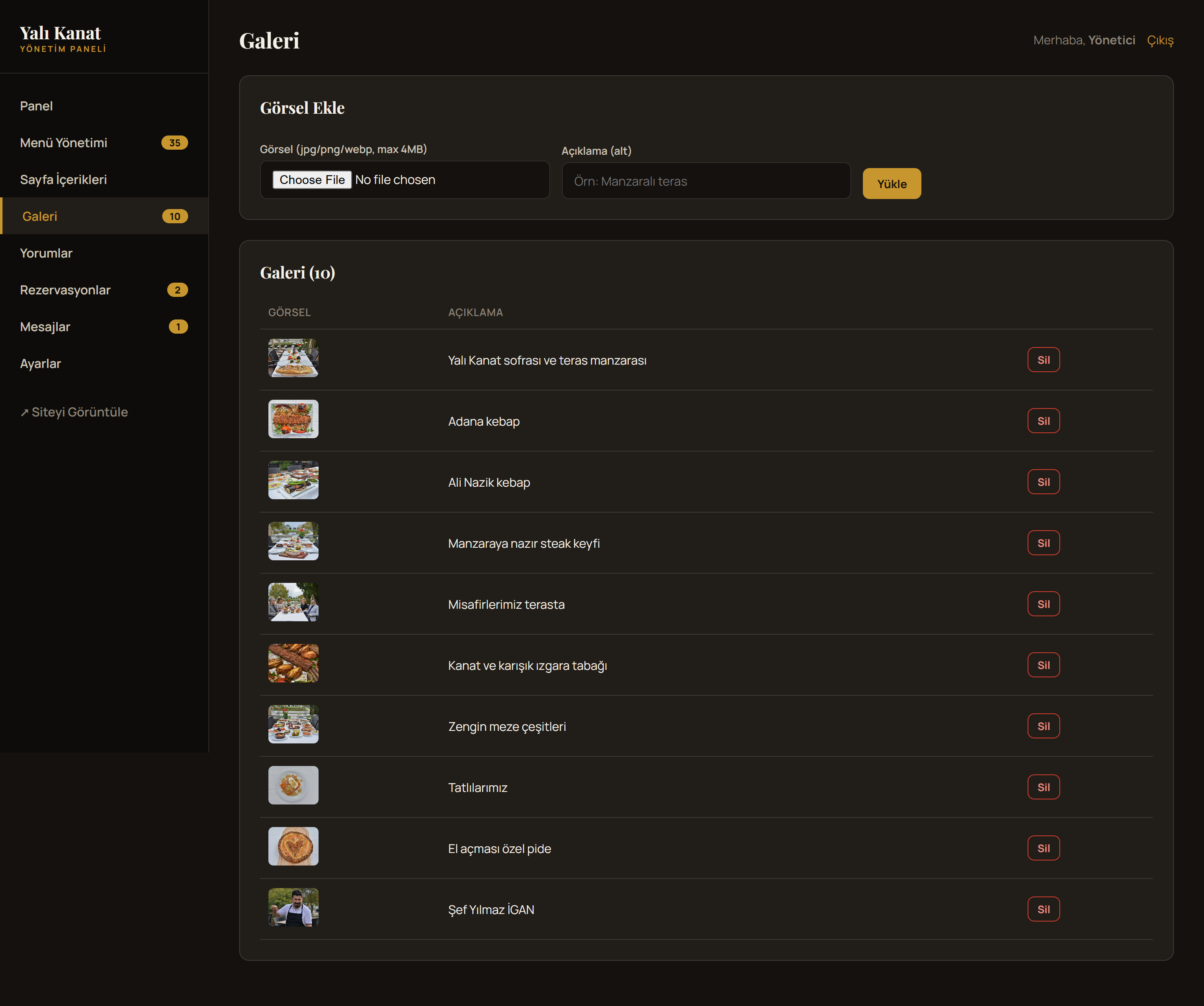This screenshot has width=1204, height=1006.
Task: Click 'Tatlılarımız' description text
Action: click(x=477, y=788)
